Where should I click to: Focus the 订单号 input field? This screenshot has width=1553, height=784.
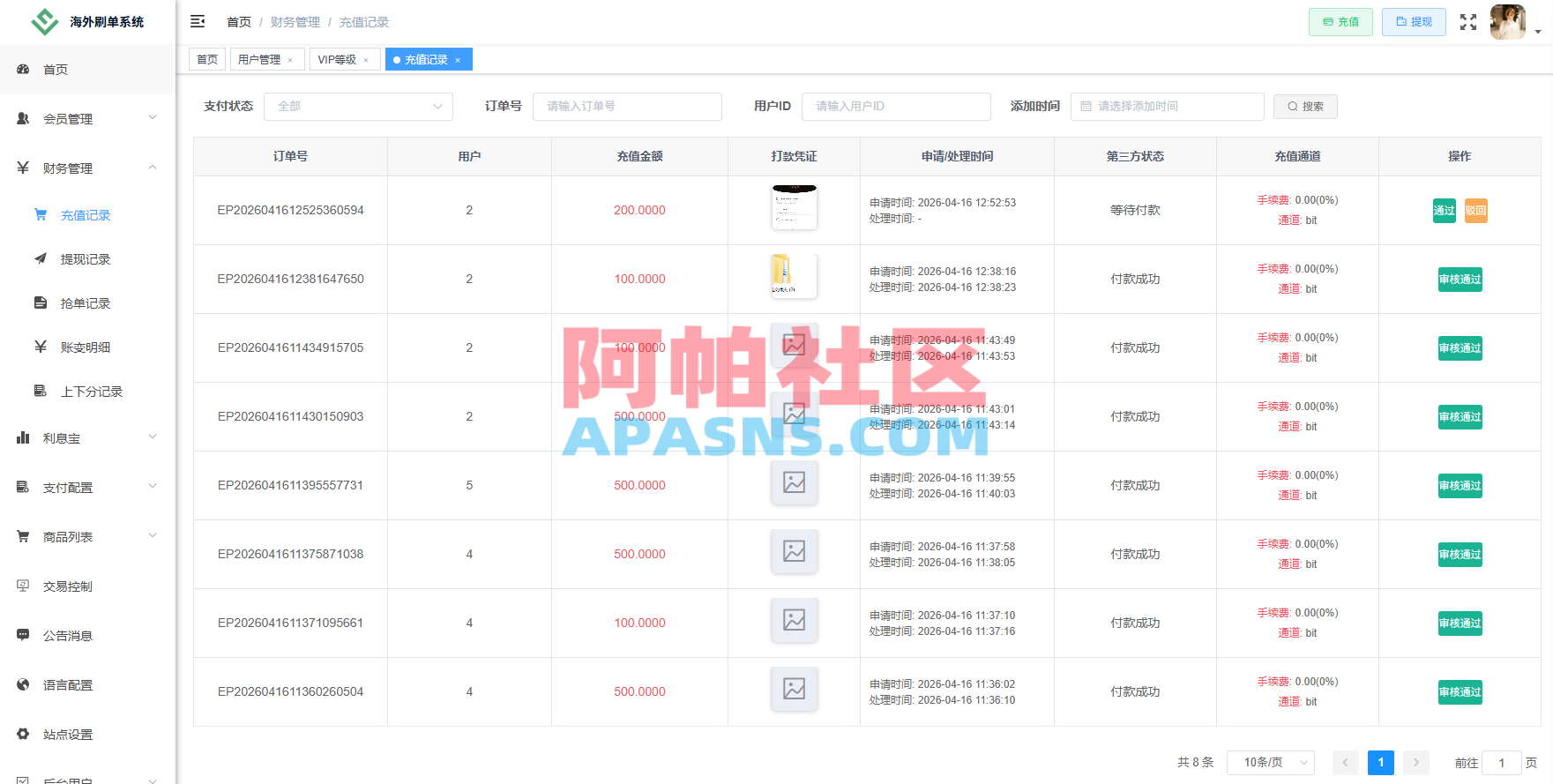point(627,107)
